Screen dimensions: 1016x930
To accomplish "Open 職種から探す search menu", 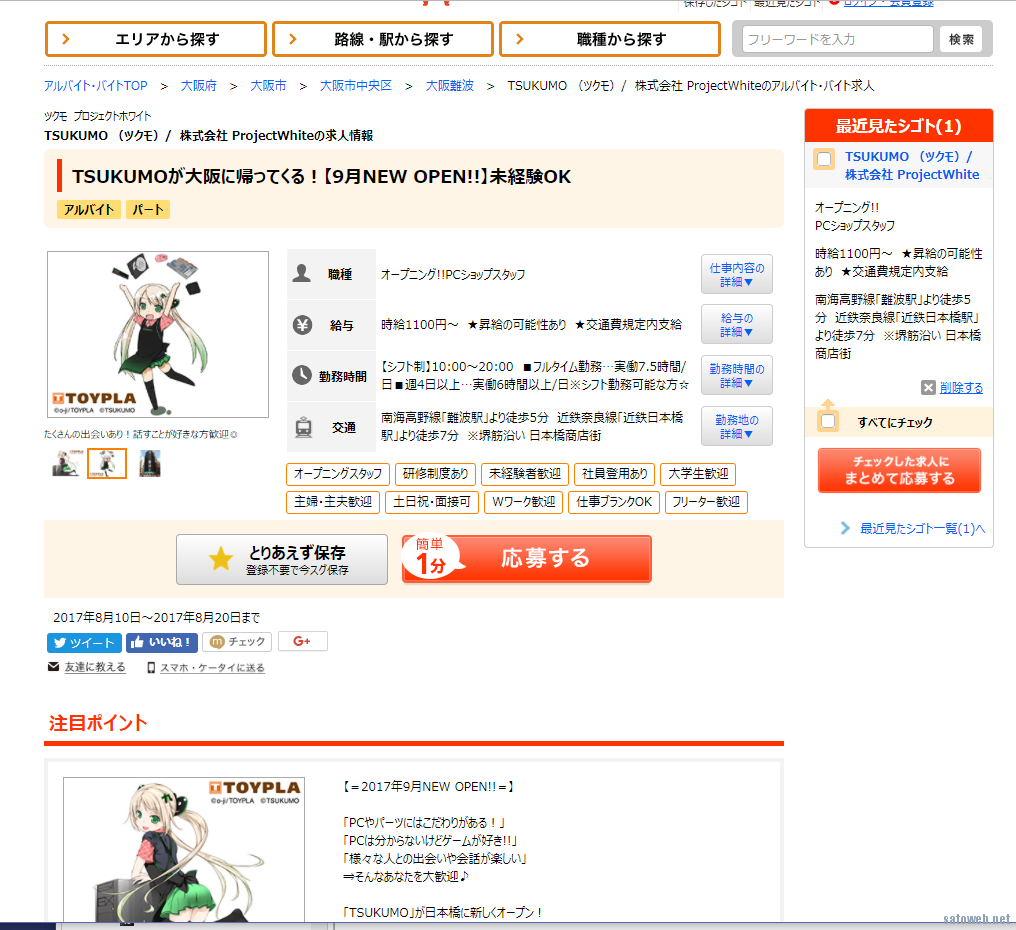I will [610, 39].
